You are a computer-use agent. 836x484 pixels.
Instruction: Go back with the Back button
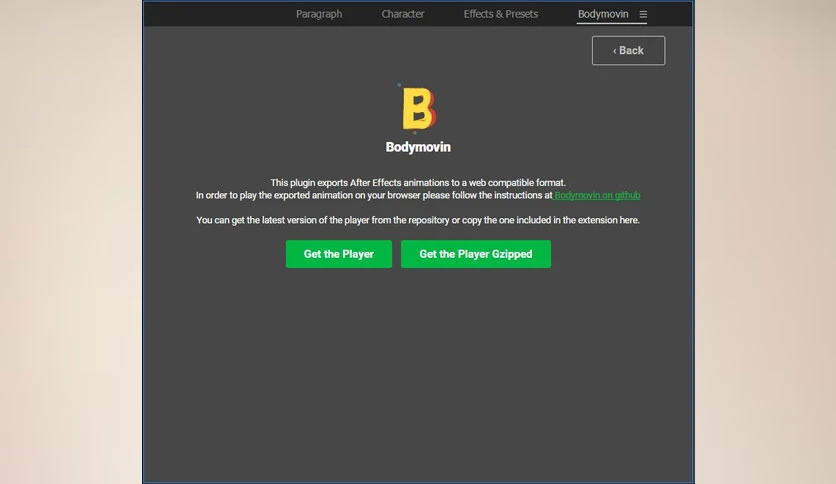pyautogui.click(x=628, y=51)
